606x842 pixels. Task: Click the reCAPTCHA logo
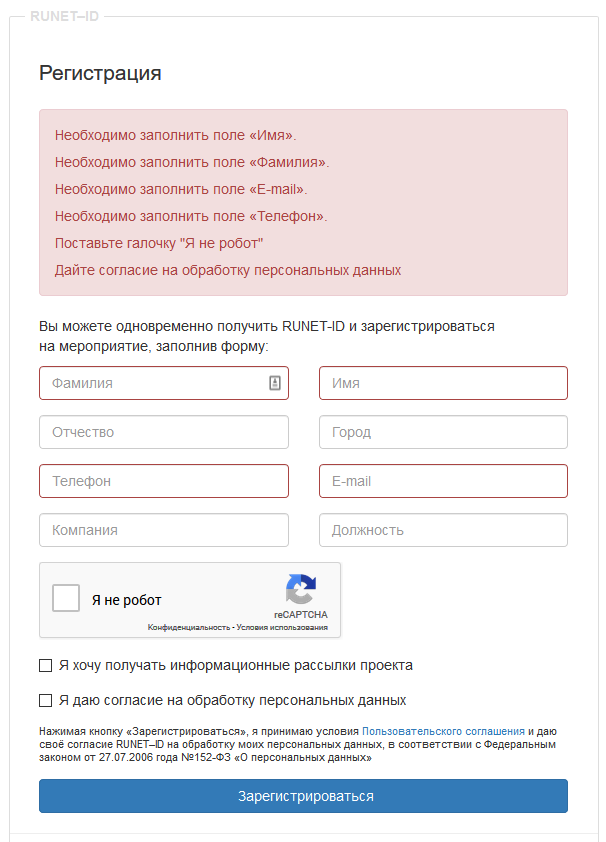pyautogui.click(x=300, y=589)
